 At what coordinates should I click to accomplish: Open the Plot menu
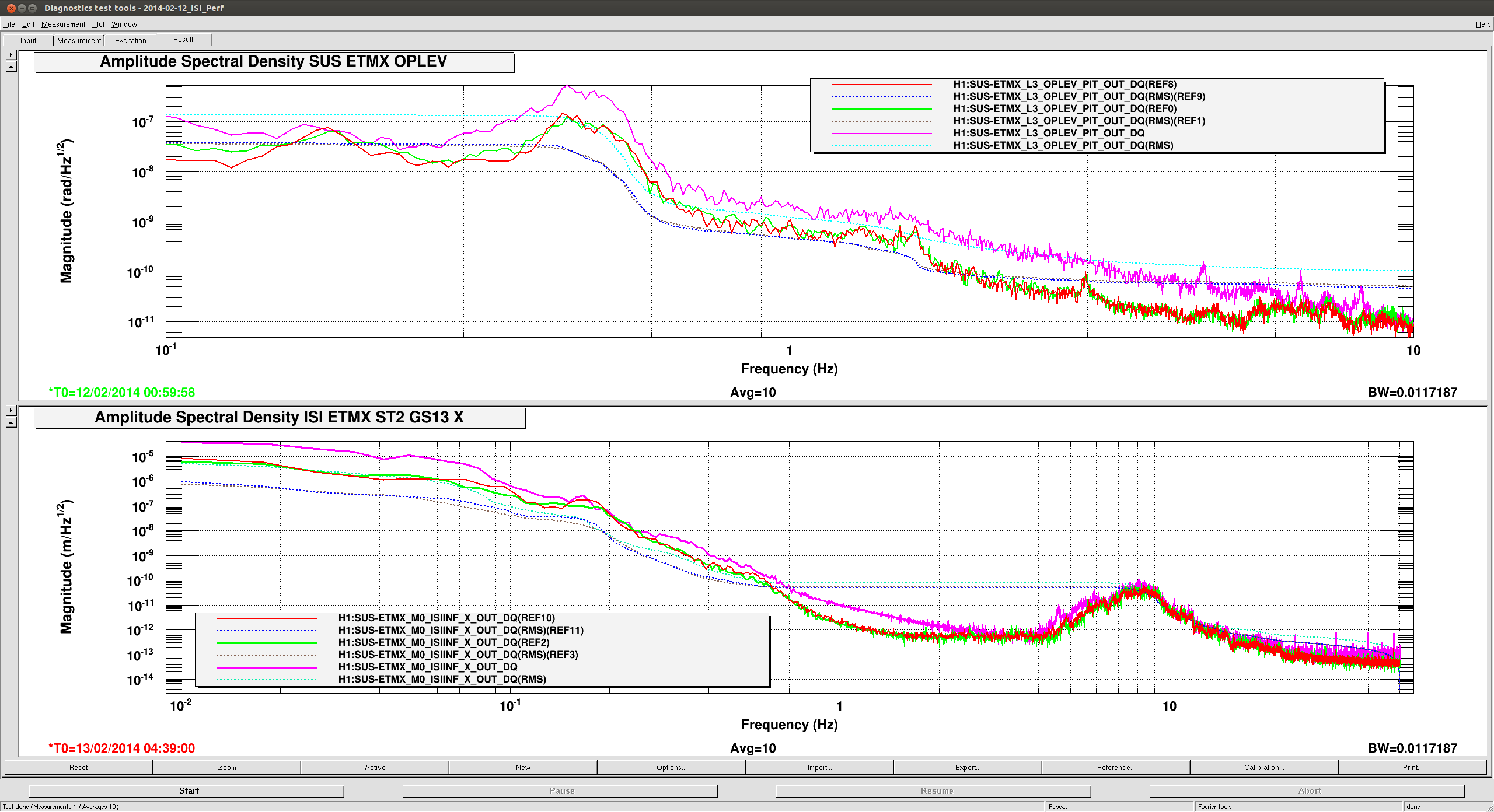[x=98, y=24]
